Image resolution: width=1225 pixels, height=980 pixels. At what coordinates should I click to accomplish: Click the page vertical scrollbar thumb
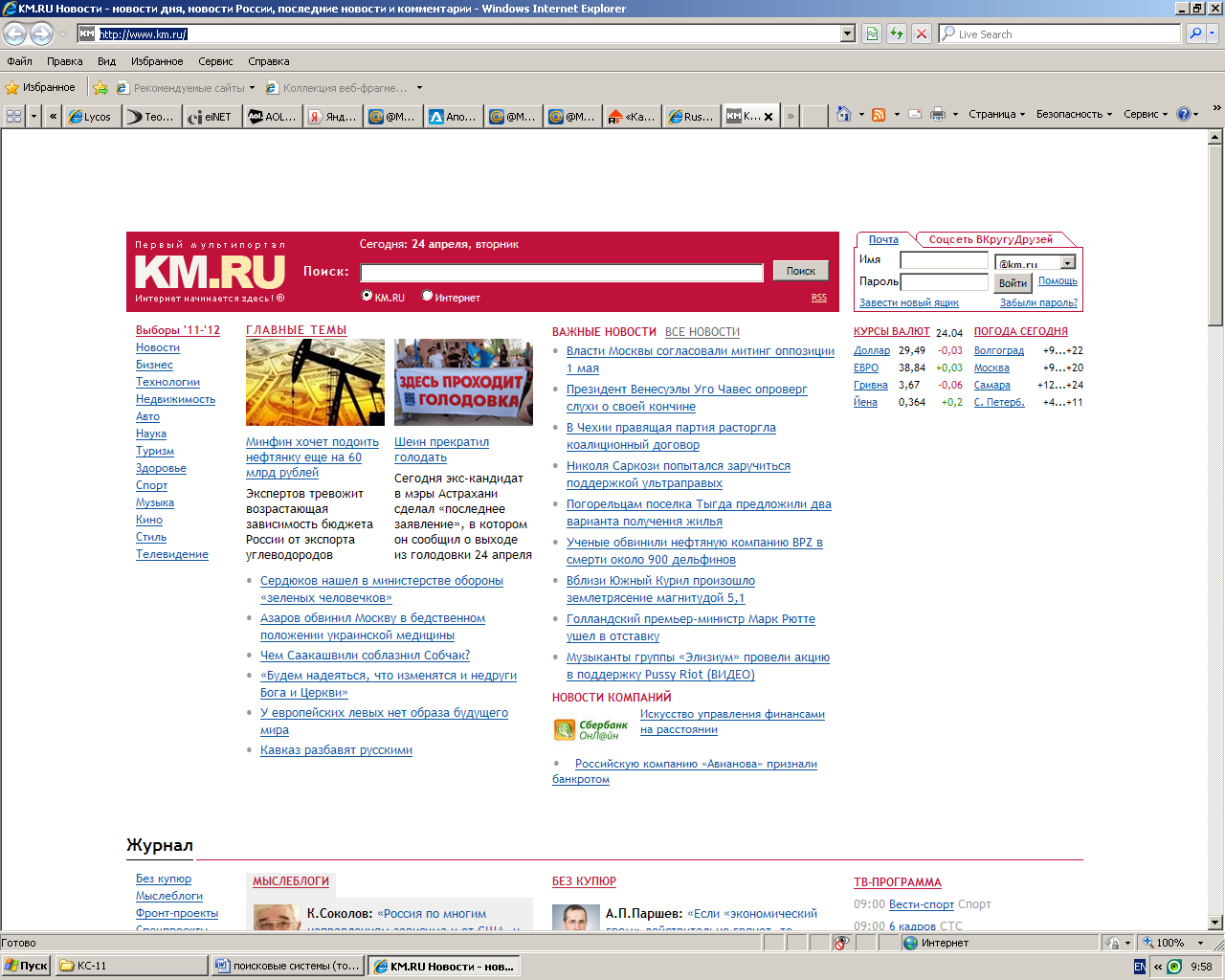[x=1215, y=234]
